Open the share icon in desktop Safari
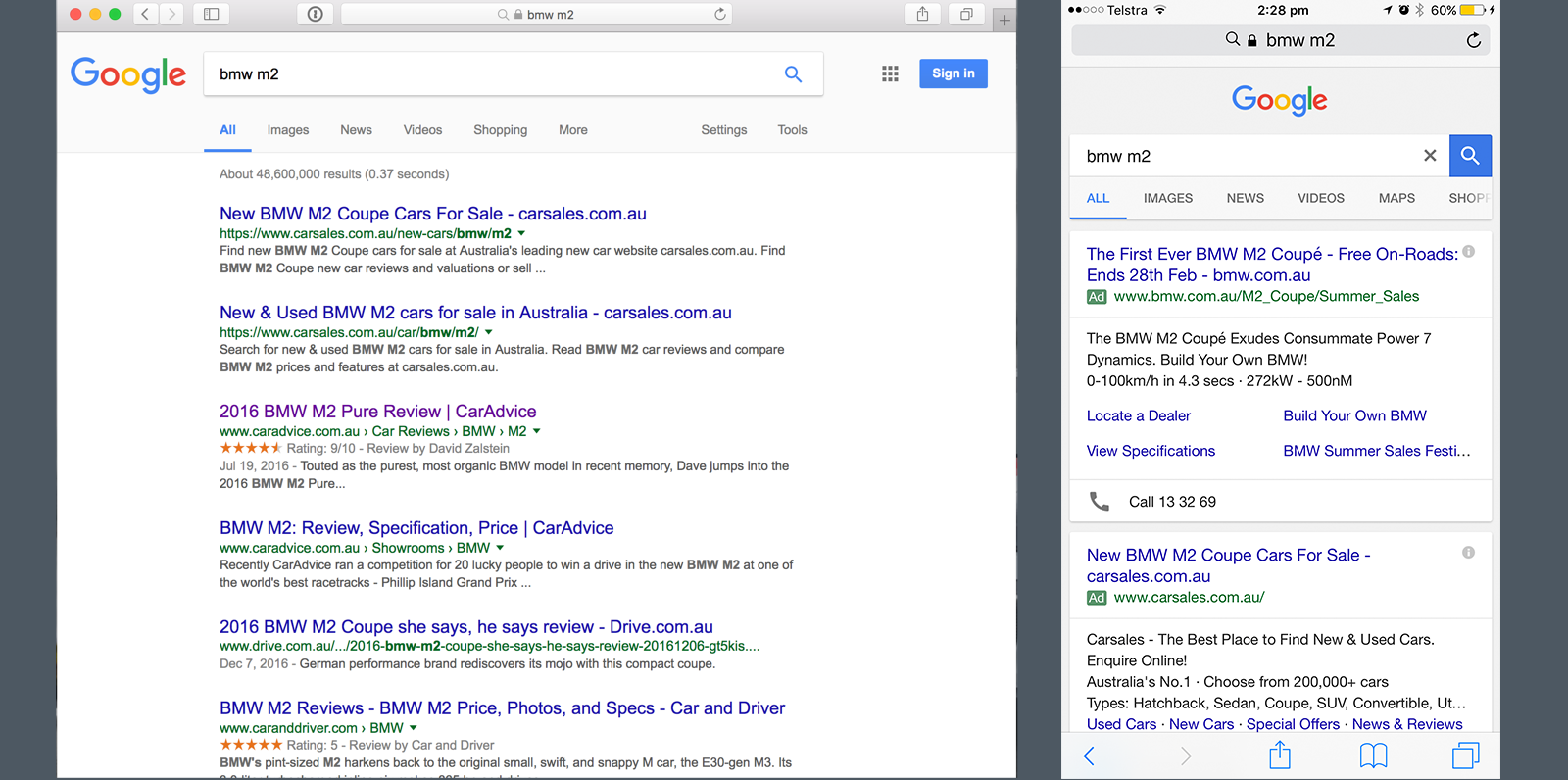This screenshot has width=1568, height=780. (922, 14)
